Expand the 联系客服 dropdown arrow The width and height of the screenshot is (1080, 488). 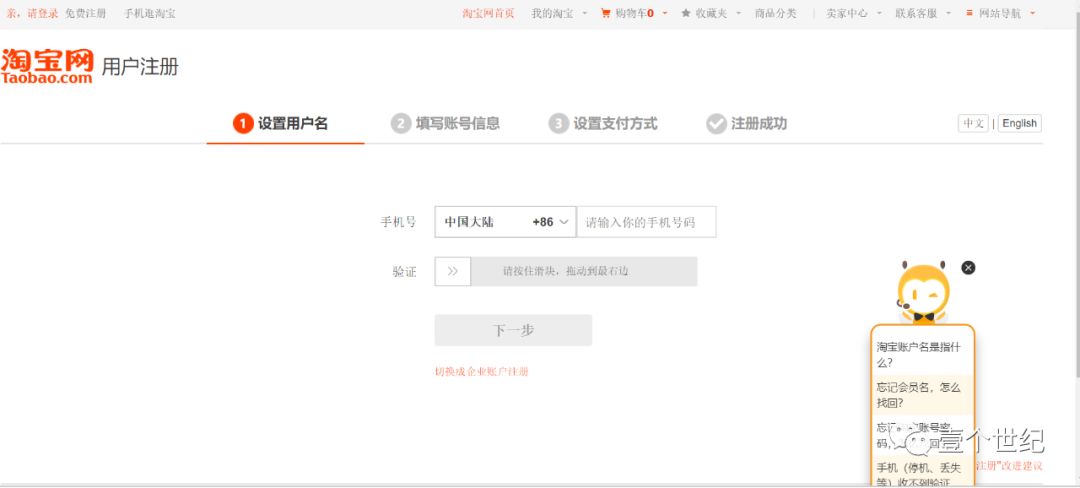[948, 13]
